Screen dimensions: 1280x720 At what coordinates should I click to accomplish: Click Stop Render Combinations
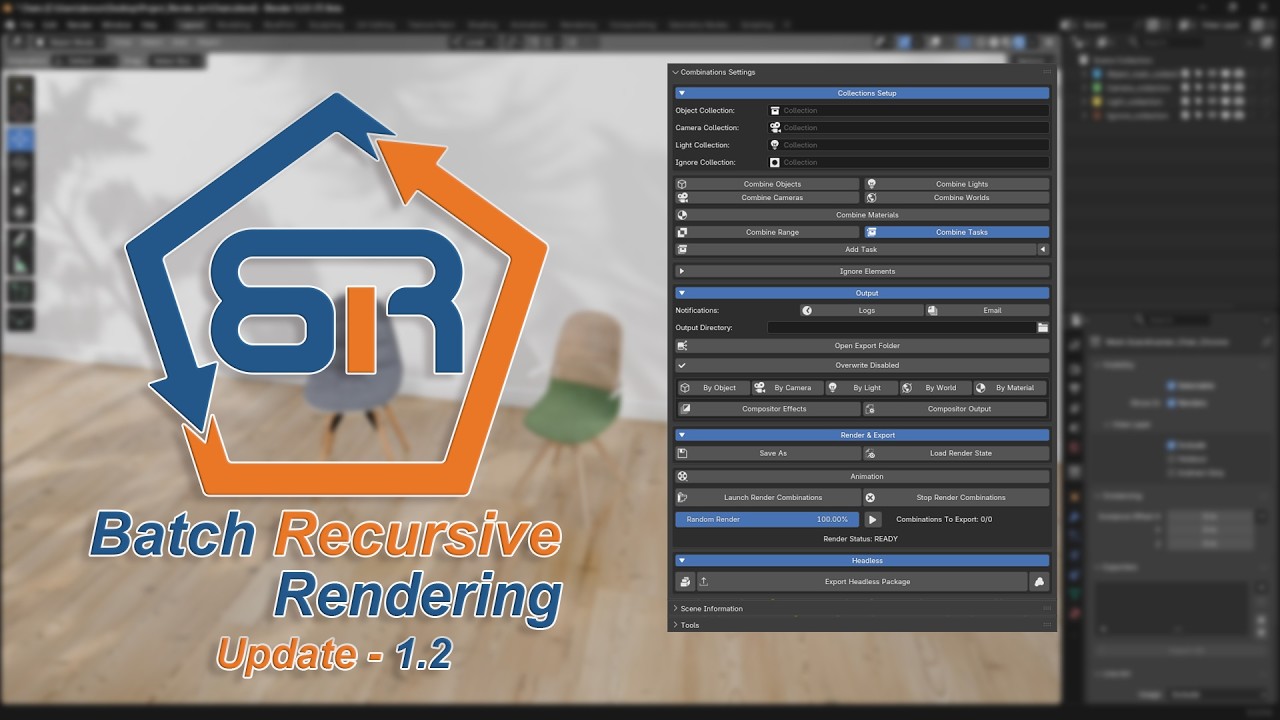click(x=956, y=497)
